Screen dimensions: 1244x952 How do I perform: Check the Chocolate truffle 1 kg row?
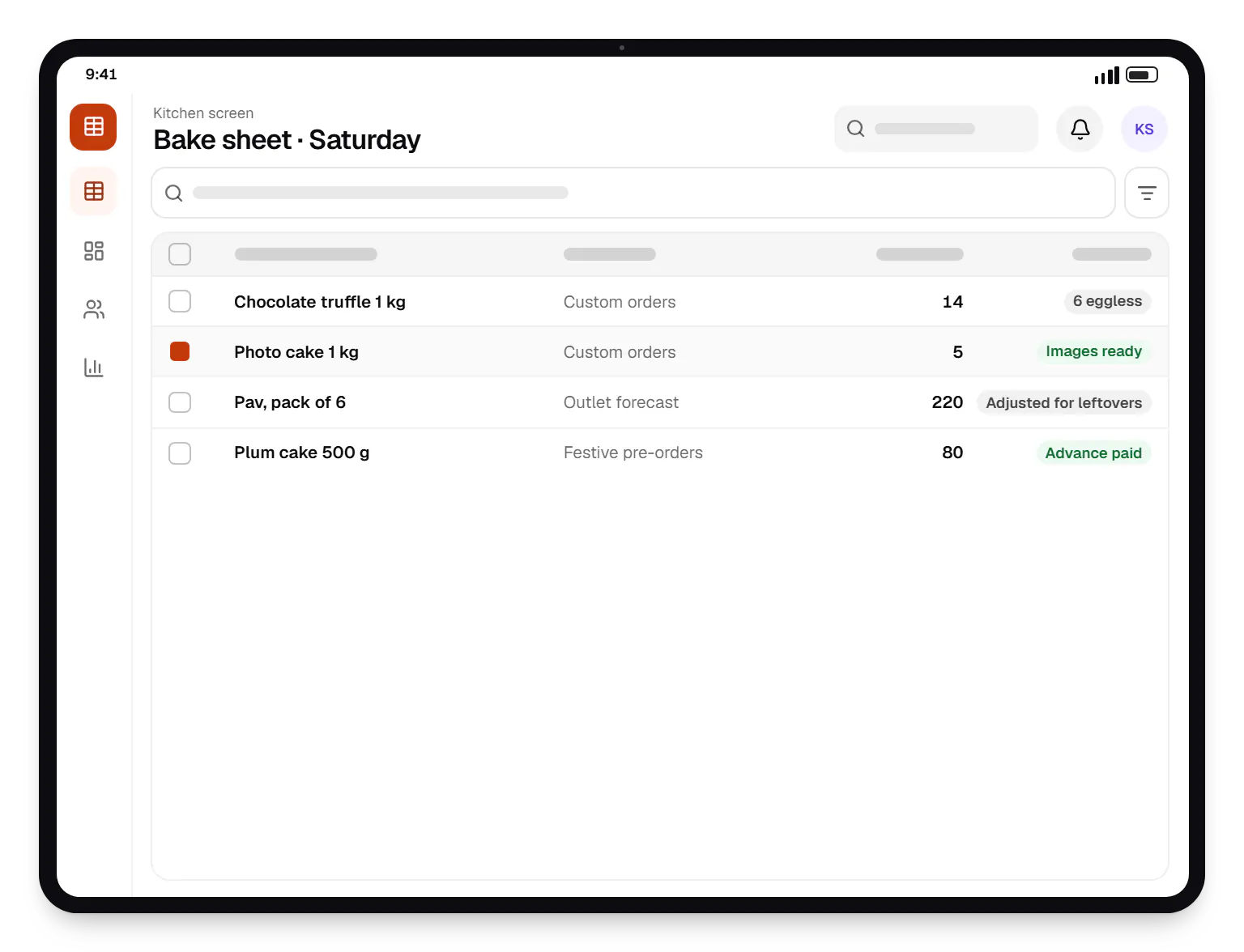pos(180,301)
